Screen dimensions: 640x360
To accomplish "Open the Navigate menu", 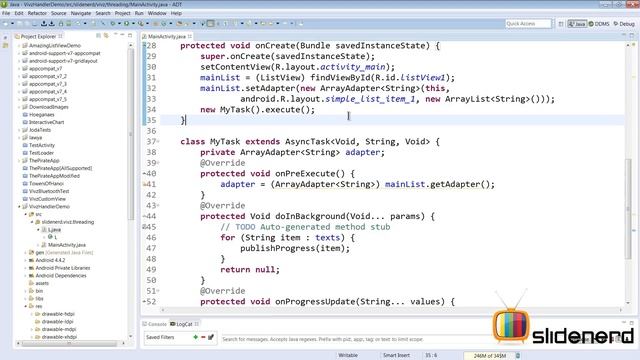I will click(81, 13).
